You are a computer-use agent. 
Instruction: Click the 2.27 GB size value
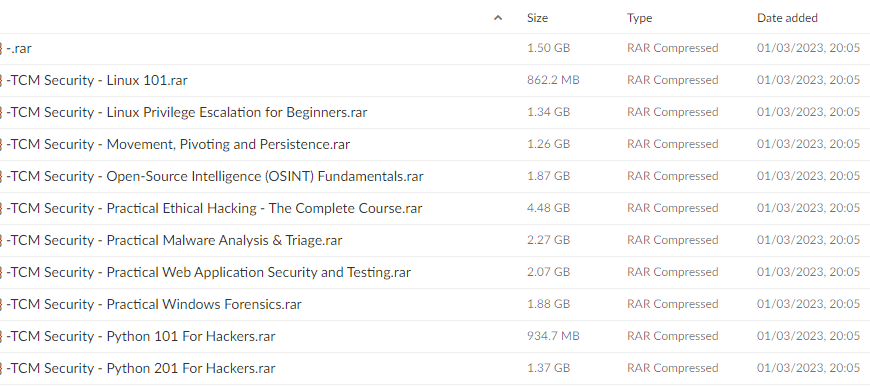point(548,240)
